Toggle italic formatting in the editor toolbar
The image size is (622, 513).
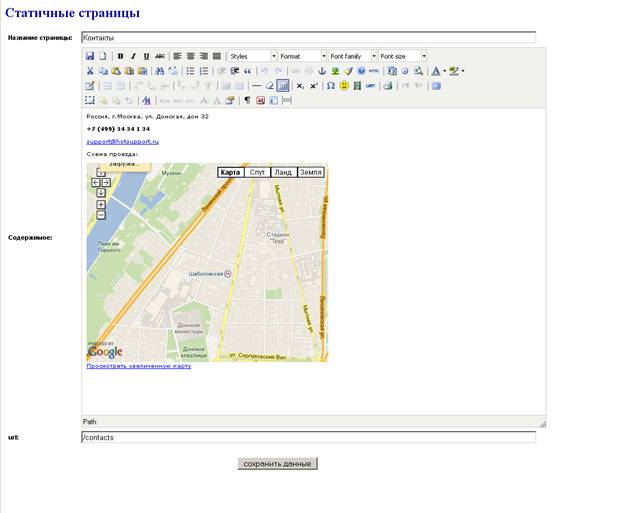coord(133,56)
